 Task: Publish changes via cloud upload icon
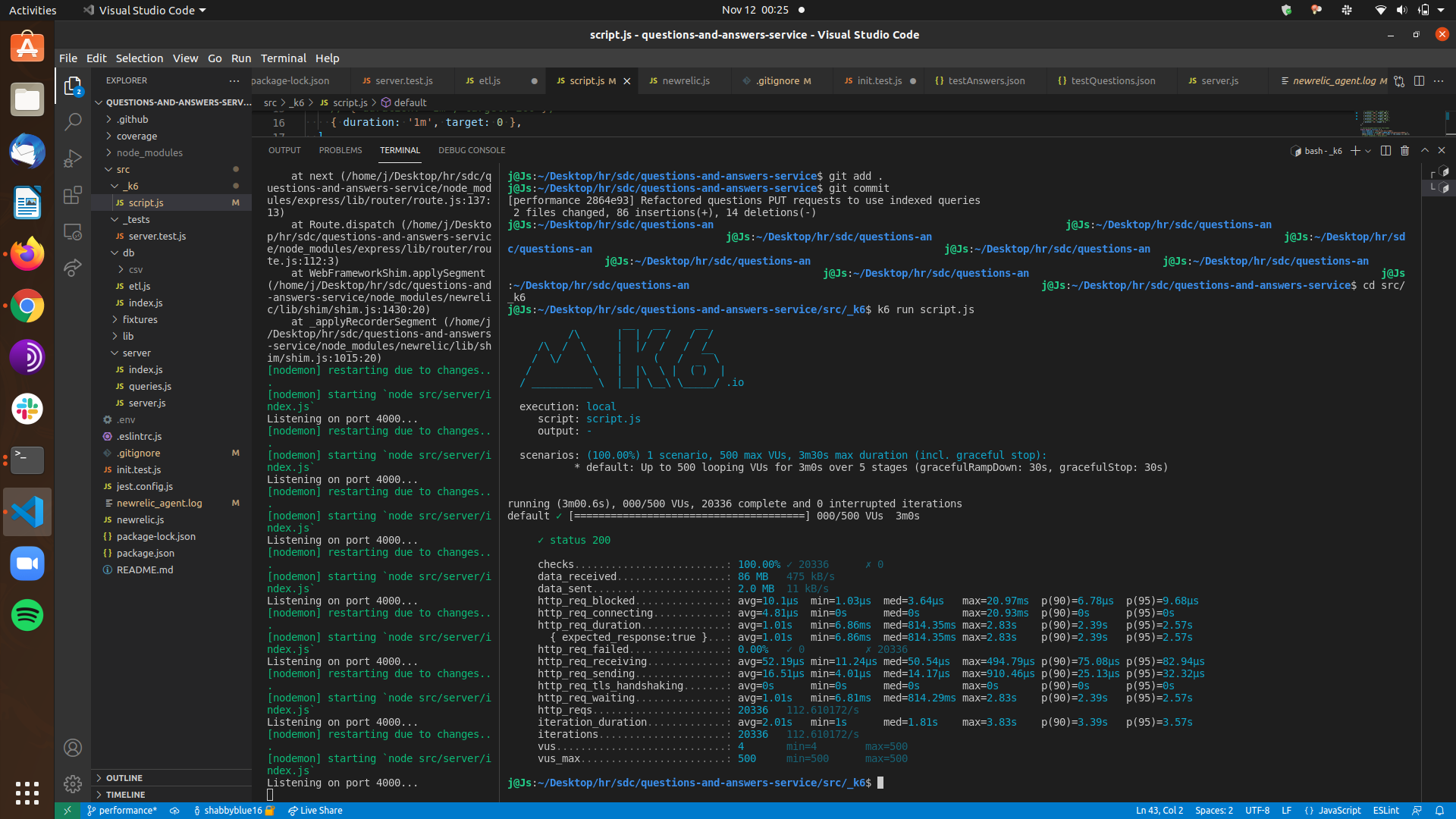[x=174, y=811]
